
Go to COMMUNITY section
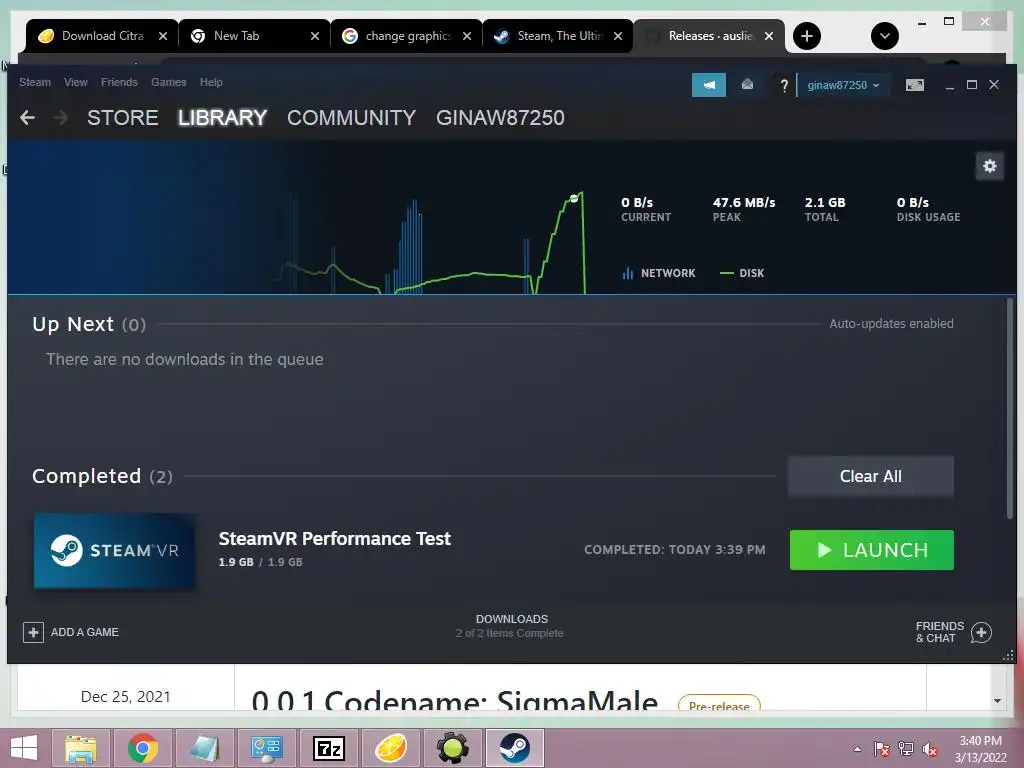click(351, 118)
